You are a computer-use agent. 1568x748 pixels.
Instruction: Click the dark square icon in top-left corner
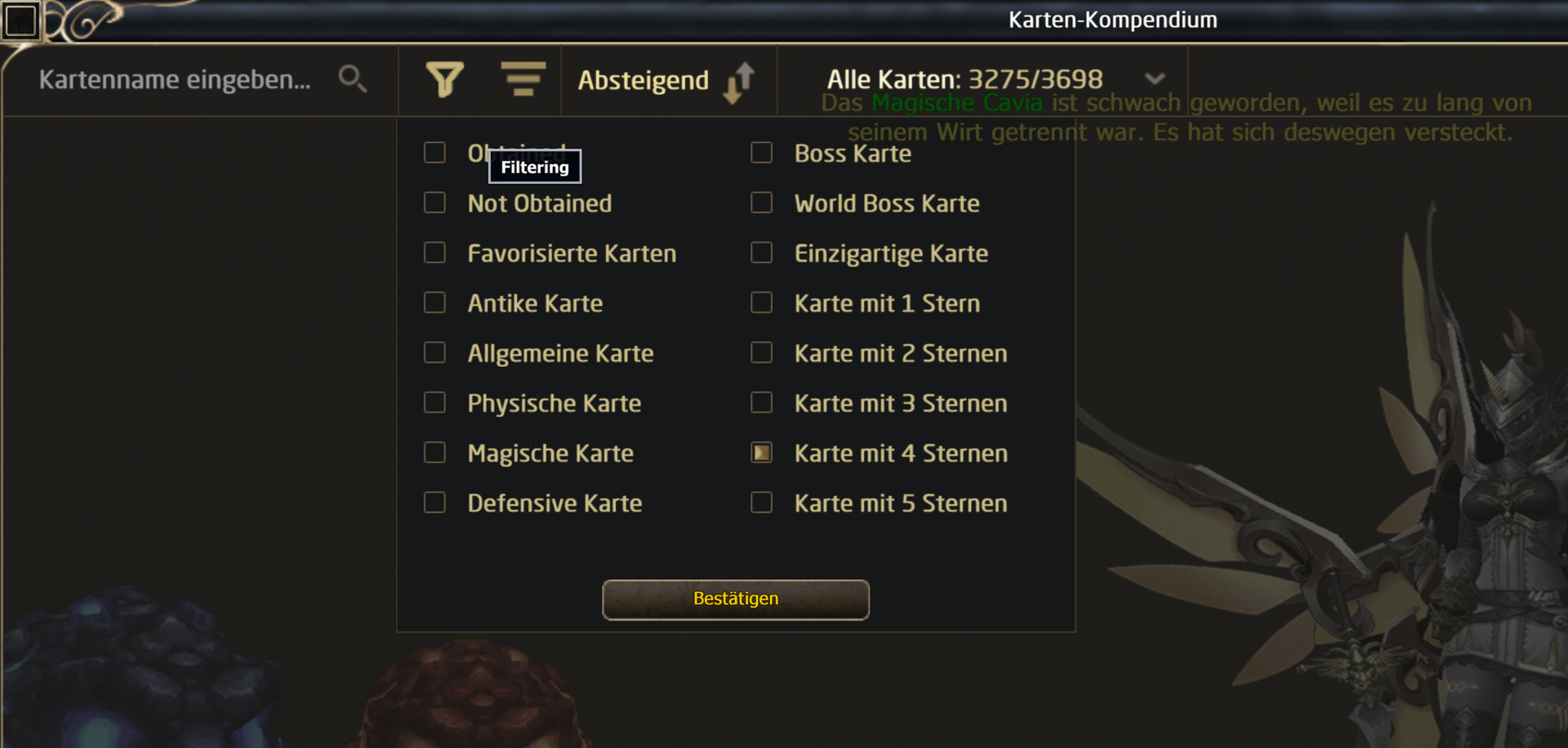[21, 20]
